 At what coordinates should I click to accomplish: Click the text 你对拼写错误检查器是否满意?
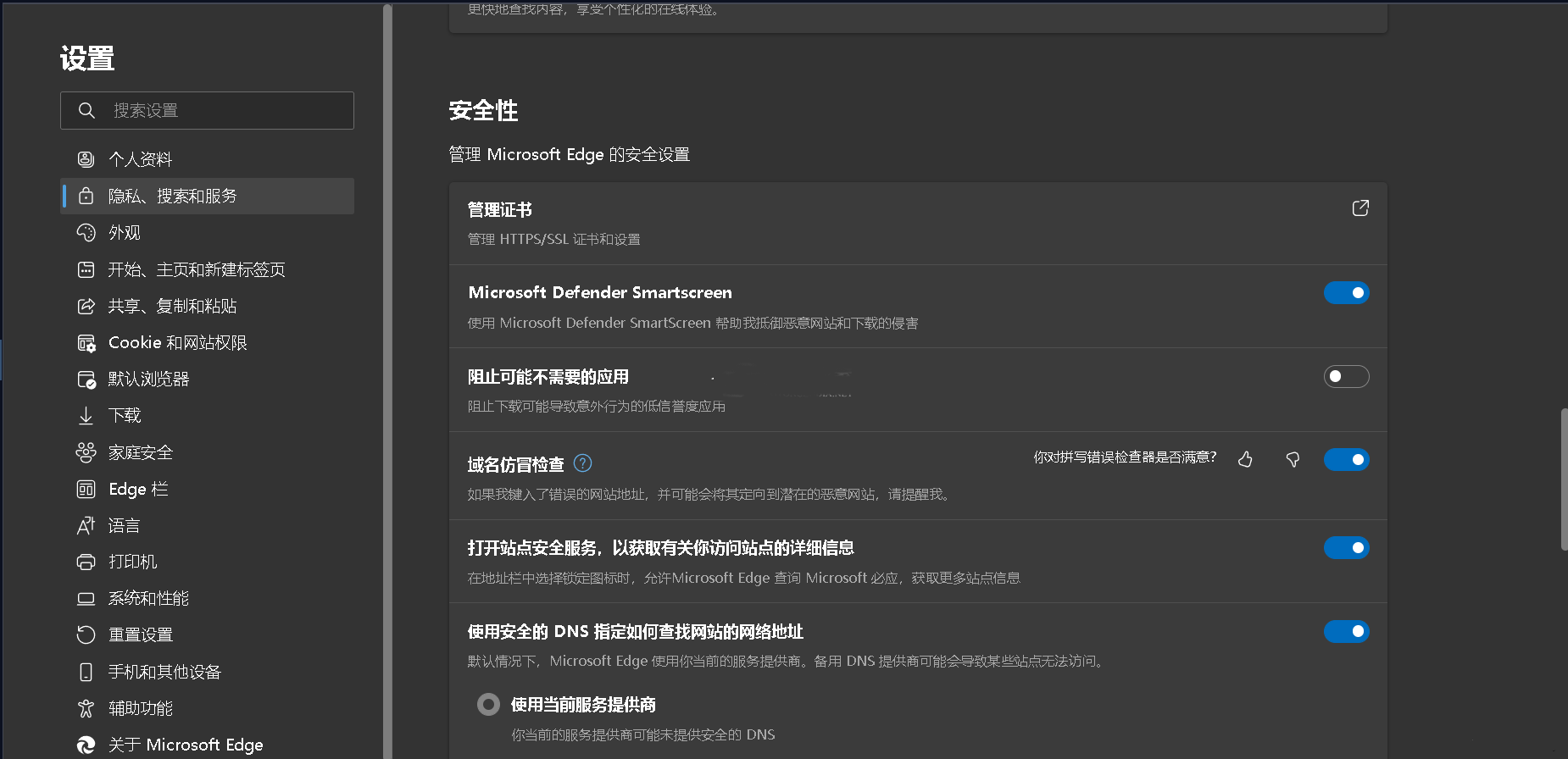click(1125, 457)
